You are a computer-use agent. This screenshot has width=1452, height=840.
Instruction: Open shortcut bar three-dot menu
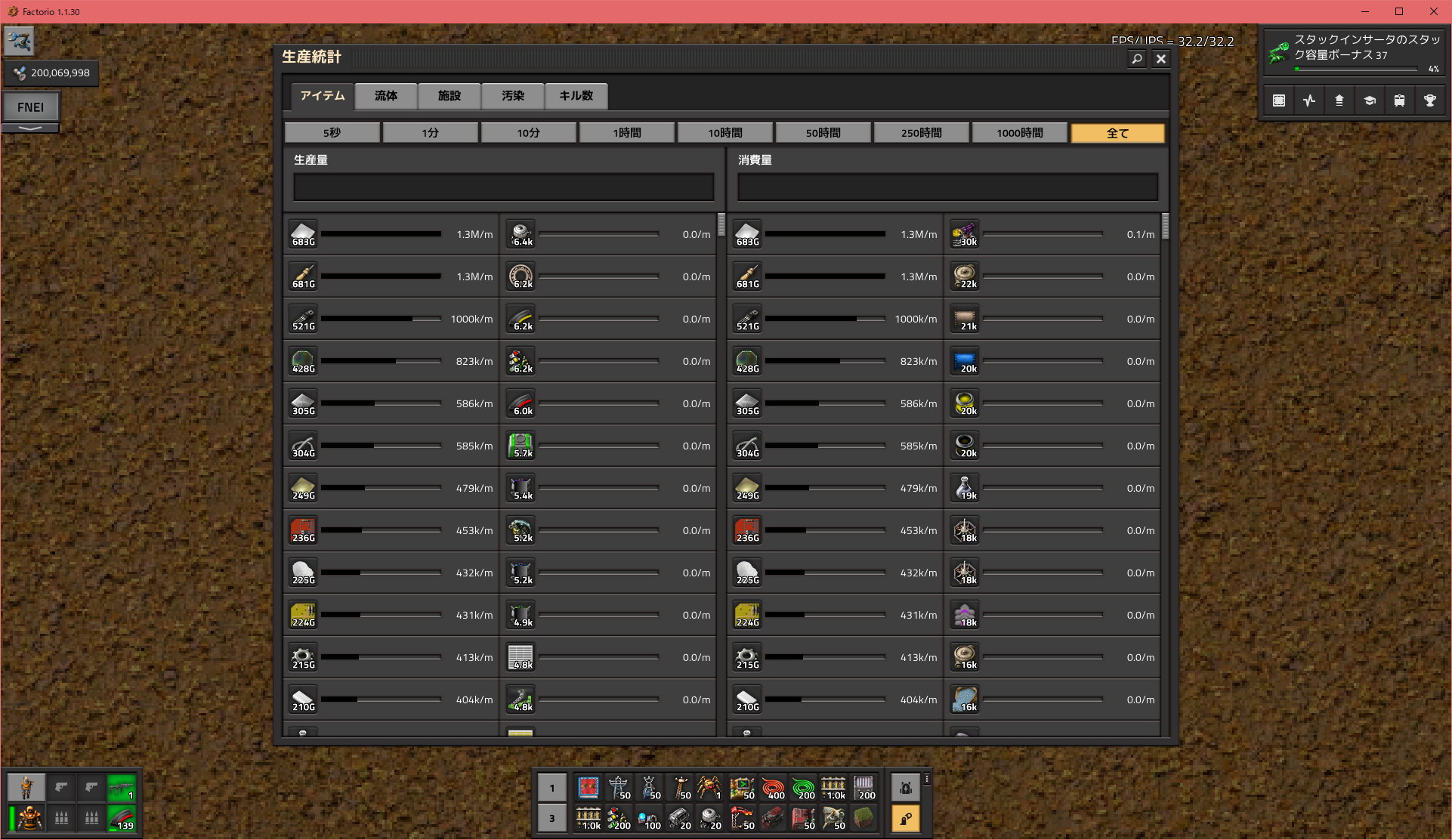[x=927, y=779]
